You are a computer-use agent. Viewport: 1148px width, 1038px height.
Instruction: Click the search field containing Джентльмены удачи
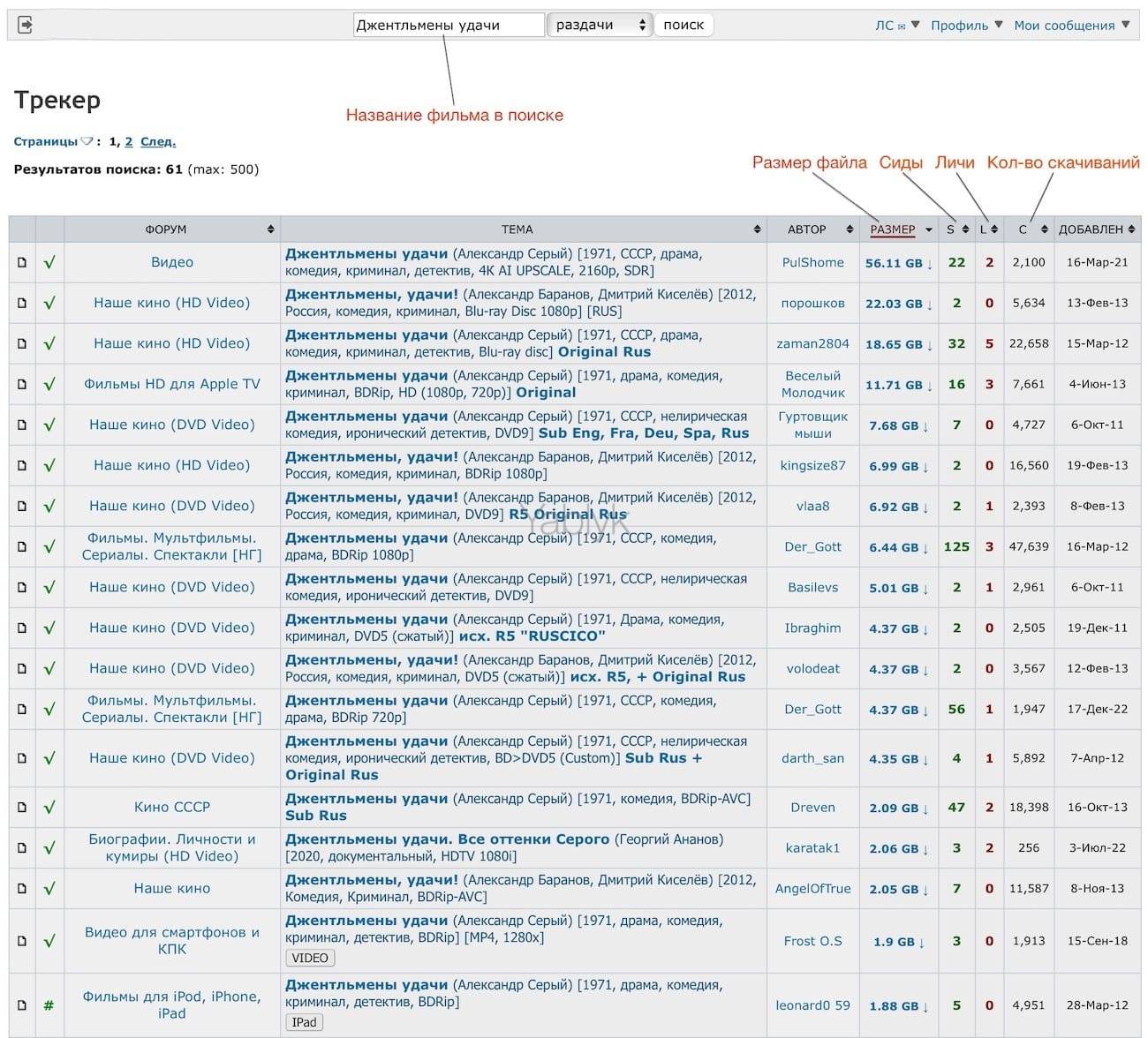[448, 25]
